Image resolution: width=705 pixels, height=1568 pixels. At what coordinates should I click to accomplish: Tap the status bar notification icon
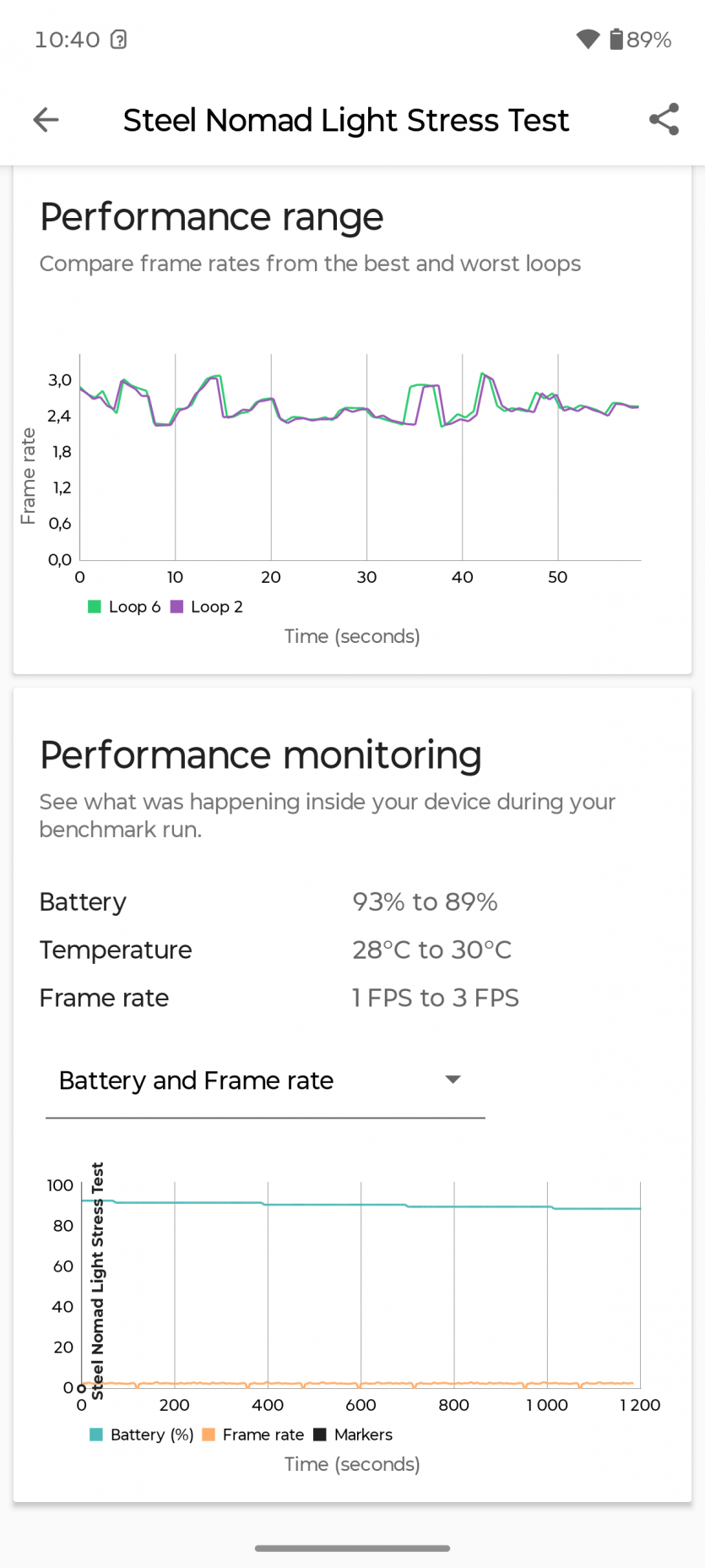pyautogui.click(x=119, y=39)
